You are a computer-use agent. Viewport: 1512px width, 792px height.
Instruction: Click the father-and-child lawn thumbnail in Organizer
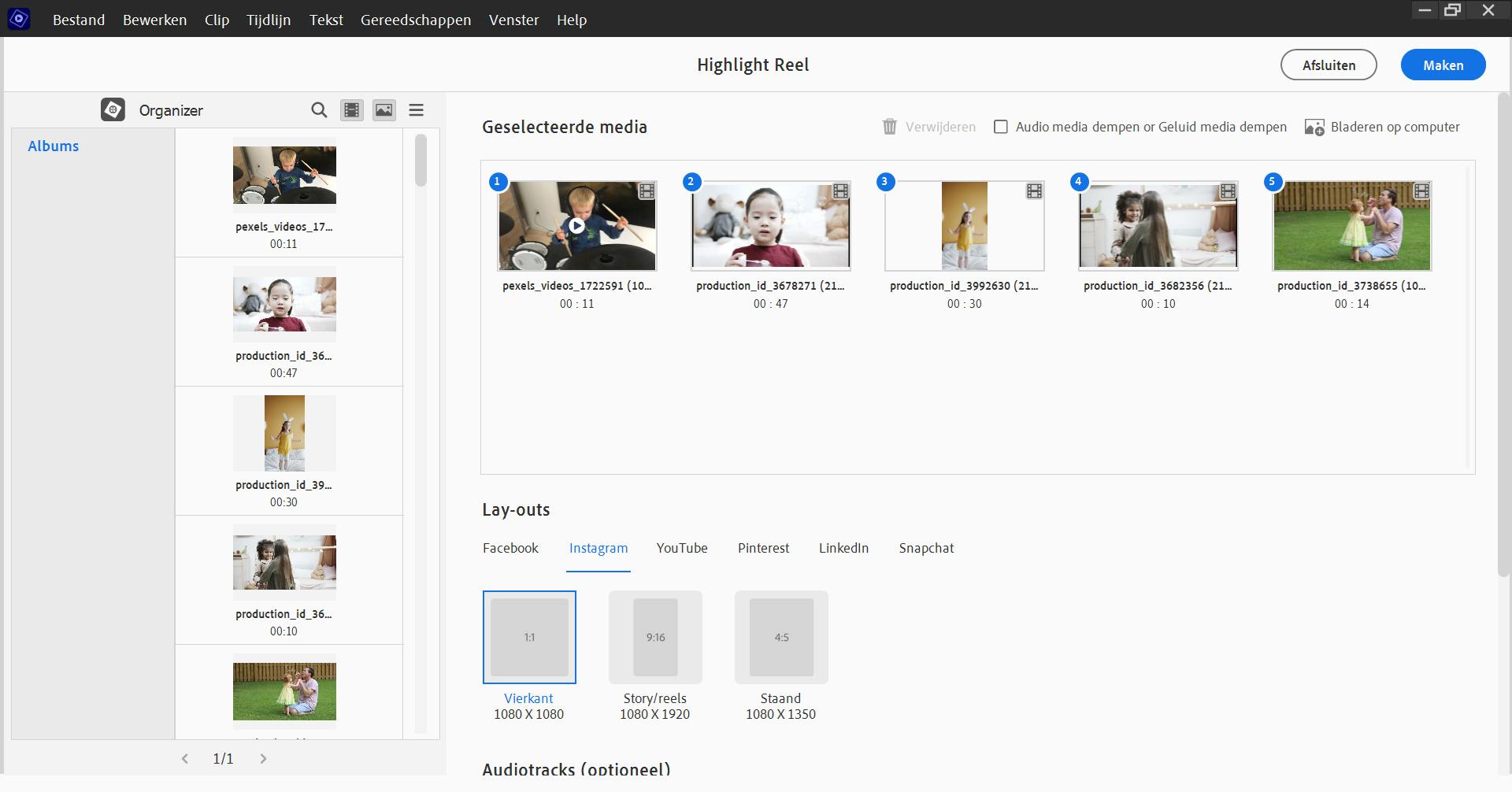click(x=284, y=691)
